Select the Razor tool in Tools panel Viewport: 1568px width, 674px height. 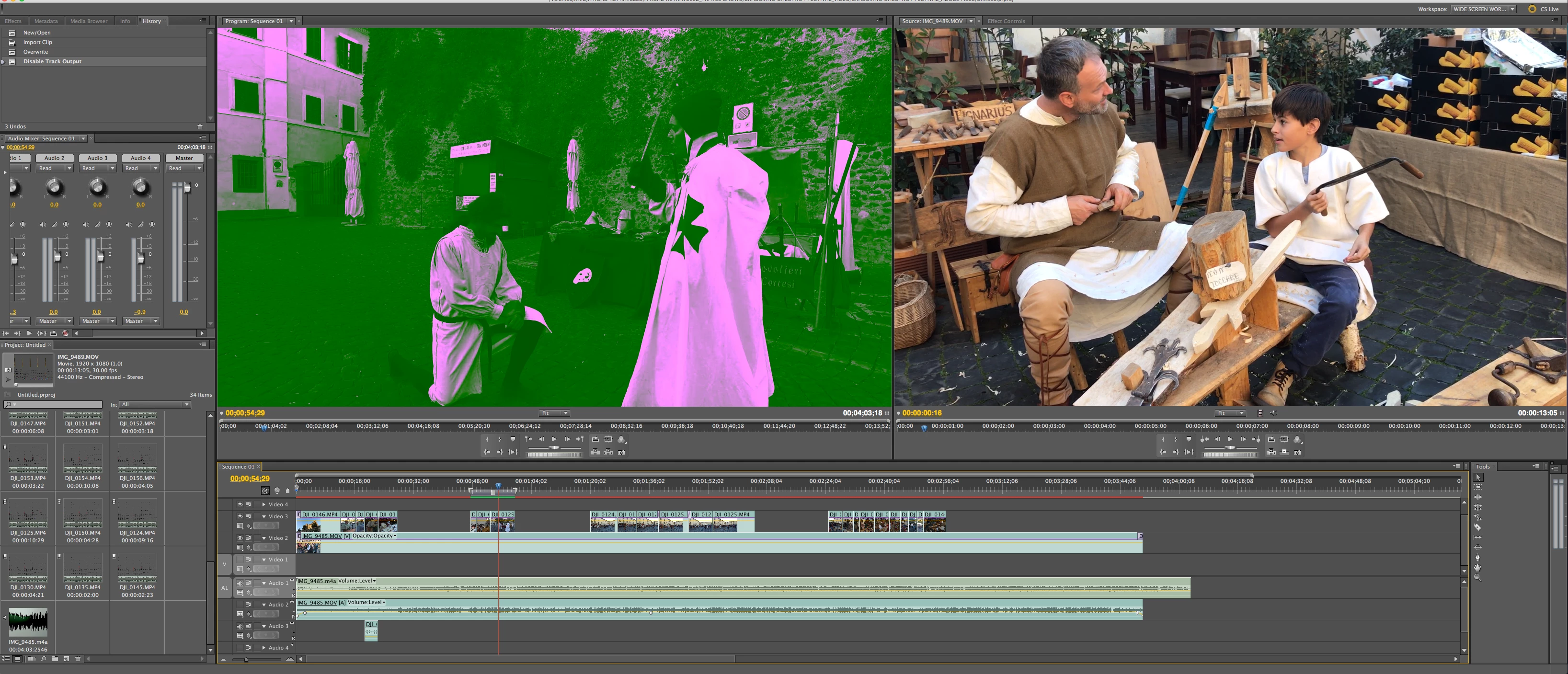click(1477, 527)
